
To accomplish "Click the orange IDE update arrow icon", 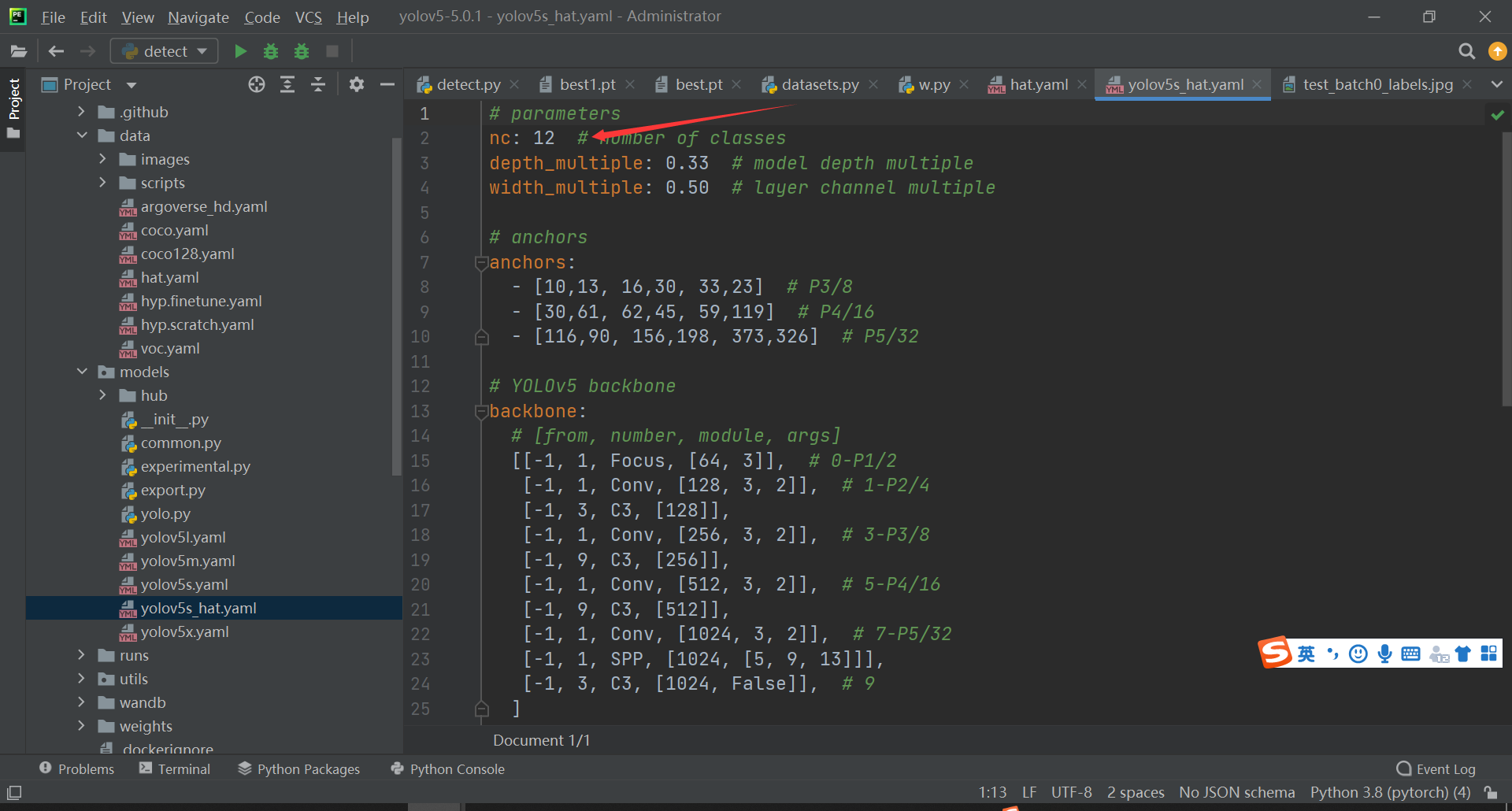I will 1497,51.
